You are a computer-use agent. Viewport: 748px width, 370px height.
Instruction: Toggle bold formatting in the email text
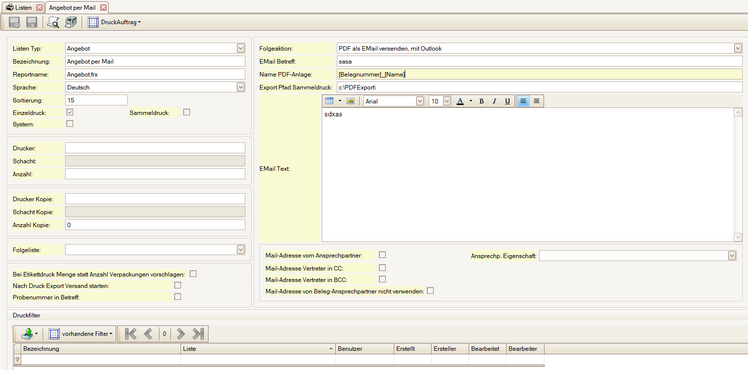coord(481,101)
